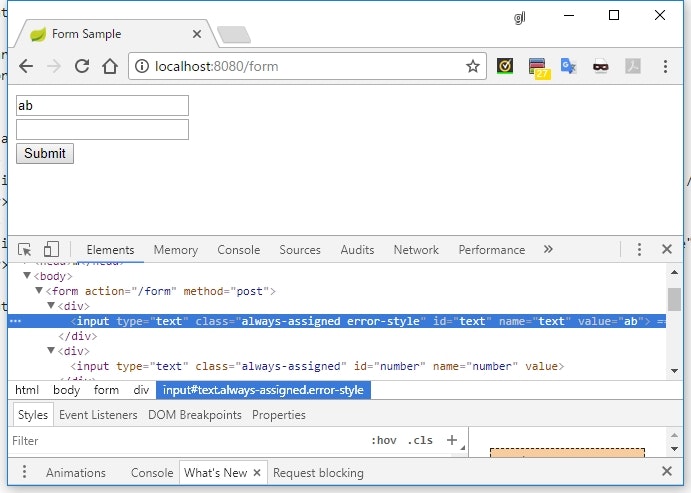Viewport: 691px width, 493px height.
Task: Click the masked face extension icon
Action: (601, 67)
